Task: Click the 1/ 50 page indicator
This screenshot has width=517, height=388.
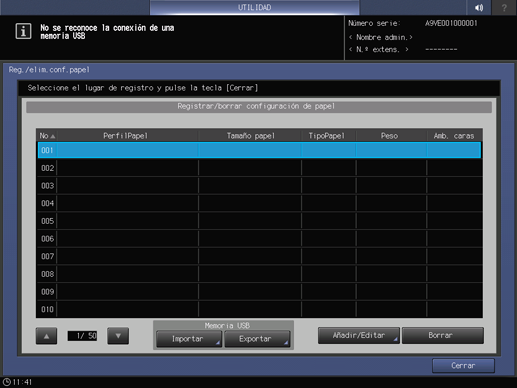Action: click(x=82, y=336)
